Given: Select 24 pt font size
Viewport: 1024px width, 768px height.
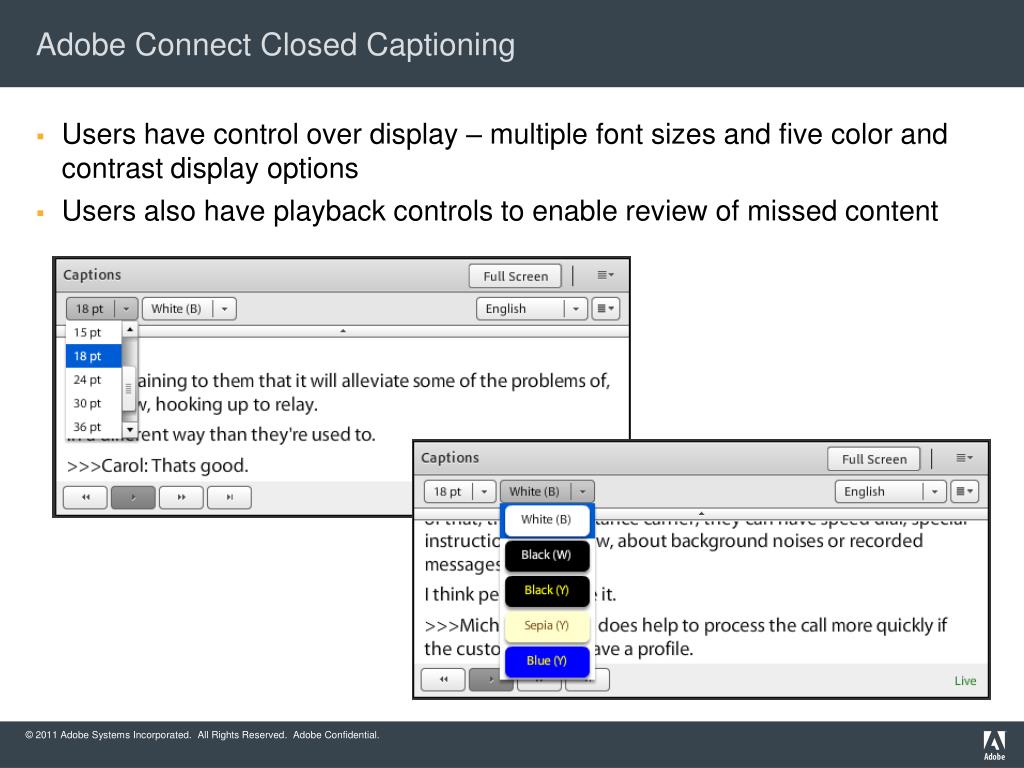Looking at the screenshot, I should point(93,379).
